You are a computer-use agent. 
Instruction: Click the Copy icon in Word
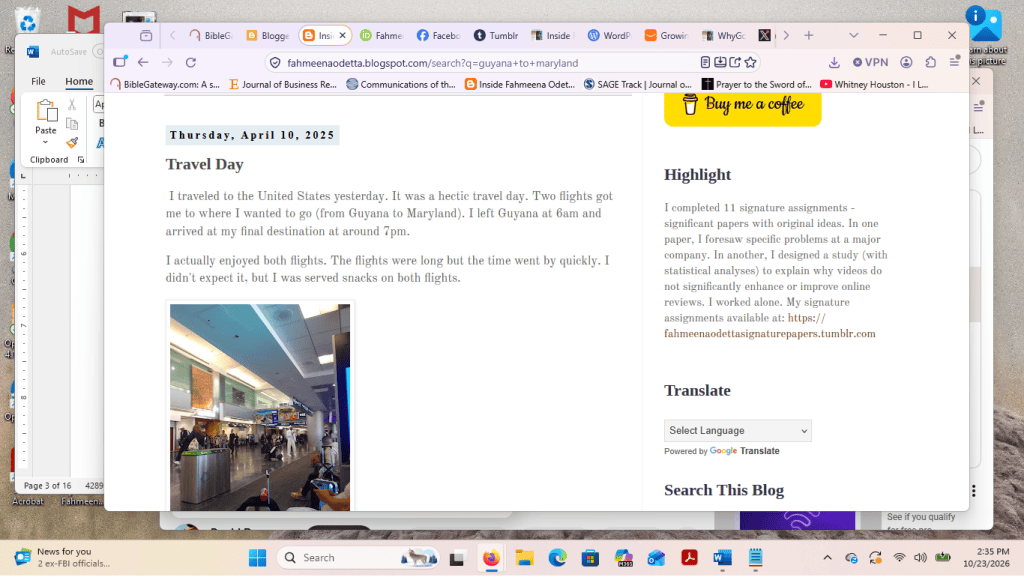tap(72, 123)
